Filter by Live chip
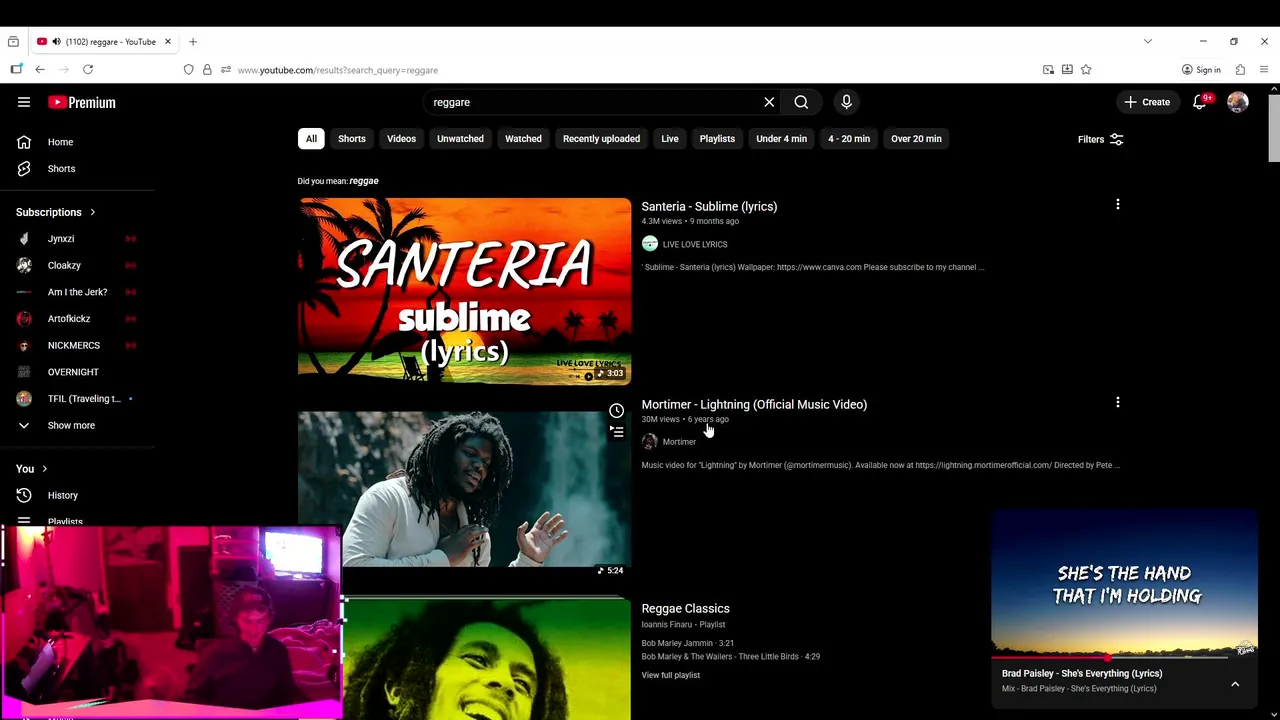 tap(670, 139)
